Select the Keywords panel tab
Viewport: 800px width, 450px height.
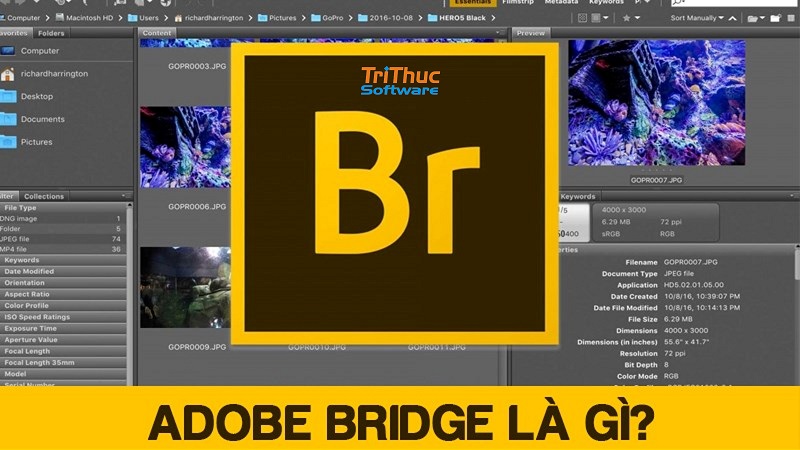578,196
